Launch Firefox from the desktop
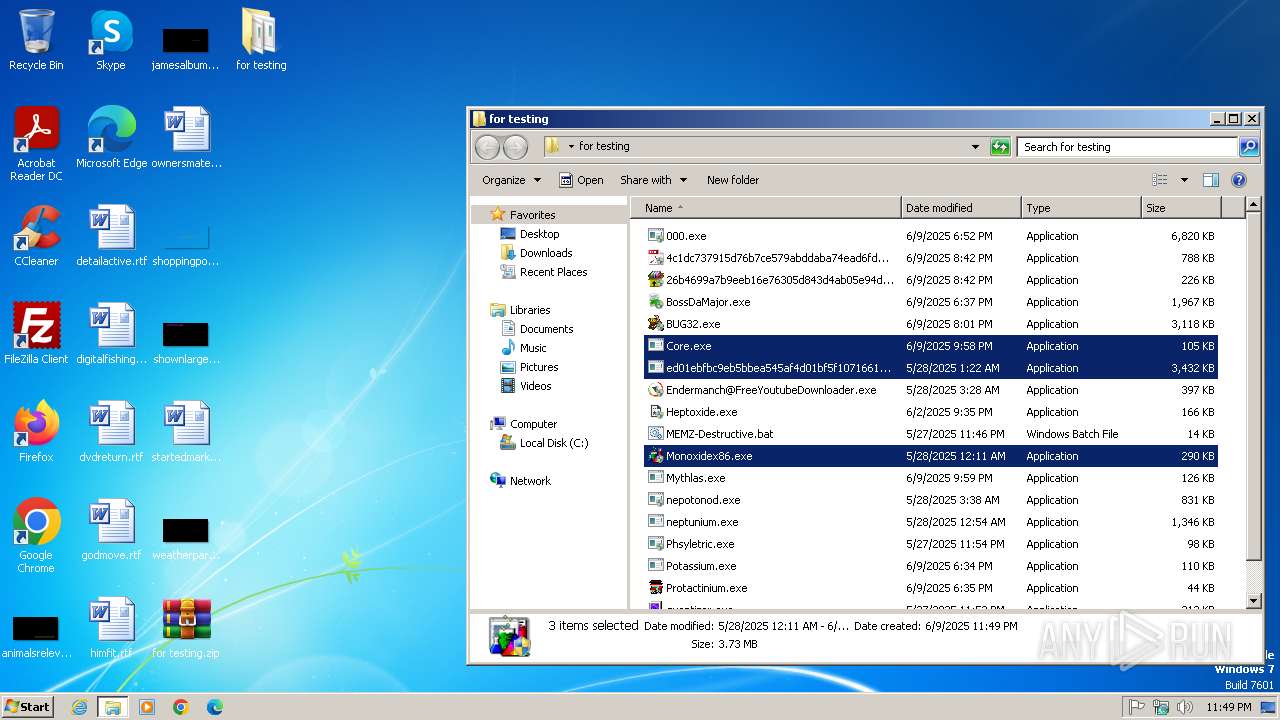 point(36,432)
